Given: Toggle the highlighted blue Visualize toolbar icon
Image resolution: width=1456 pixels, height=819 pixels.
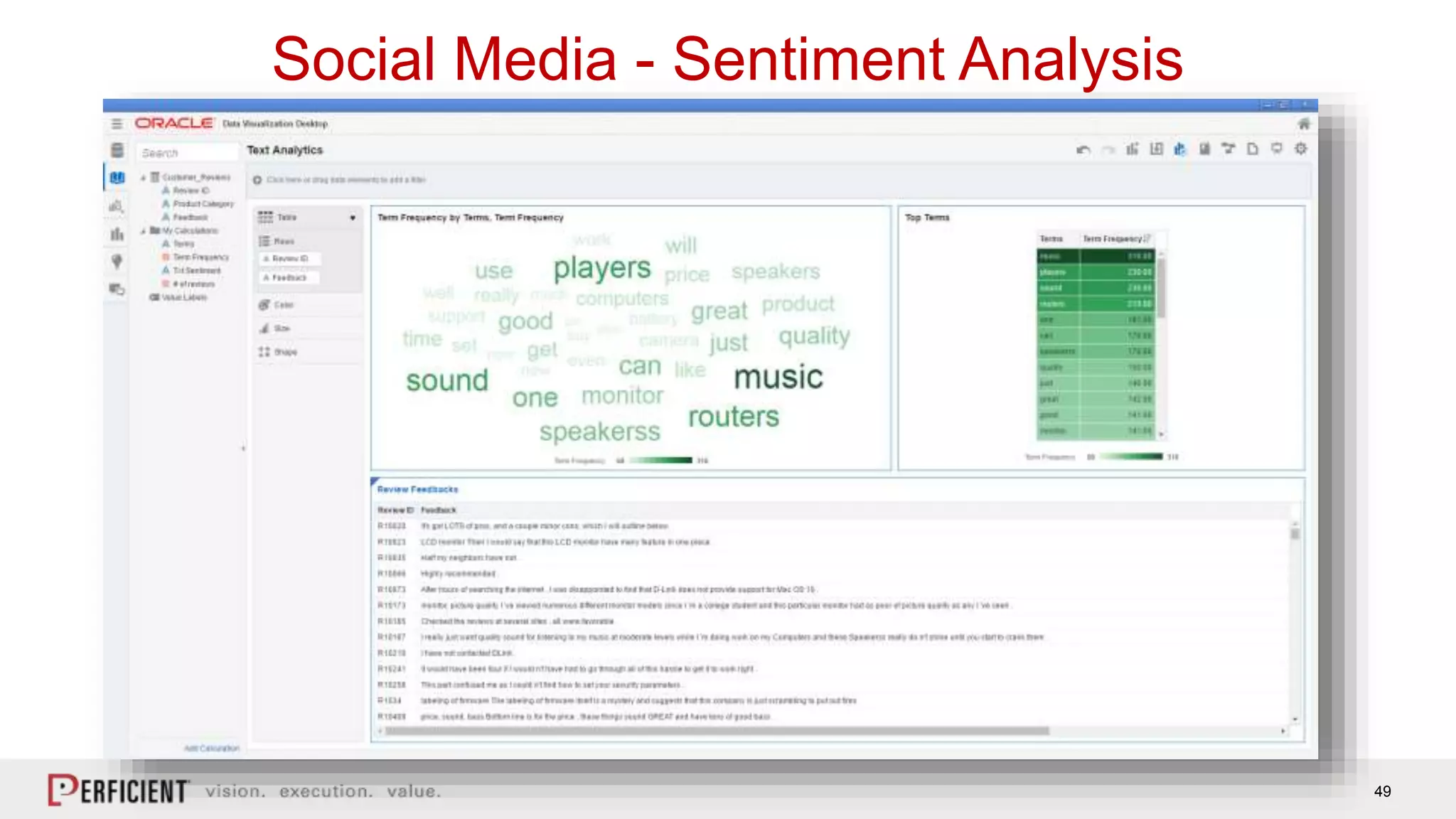Looking at the screenshot, I should (x=1180, y=149).
